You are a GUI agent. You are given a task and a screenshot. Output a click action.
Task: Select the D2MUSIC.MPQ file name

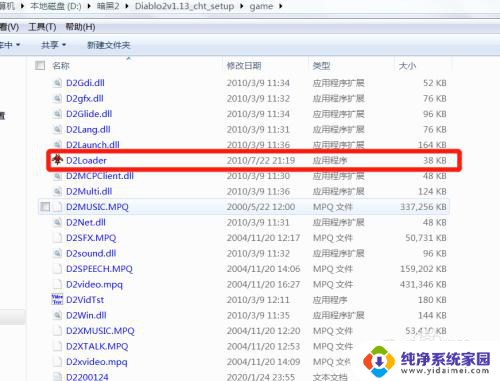pos(97,207)
